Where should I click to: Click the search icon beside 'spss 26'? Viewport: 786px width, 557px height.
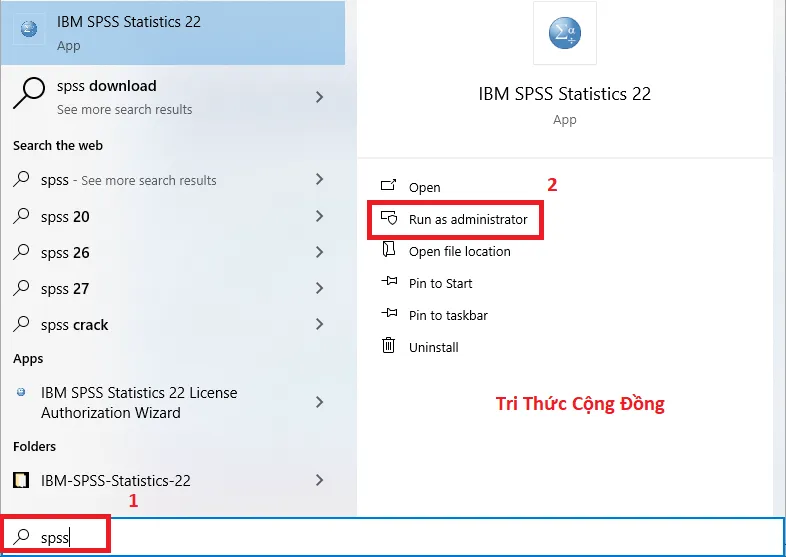click(x=21, y=252)
